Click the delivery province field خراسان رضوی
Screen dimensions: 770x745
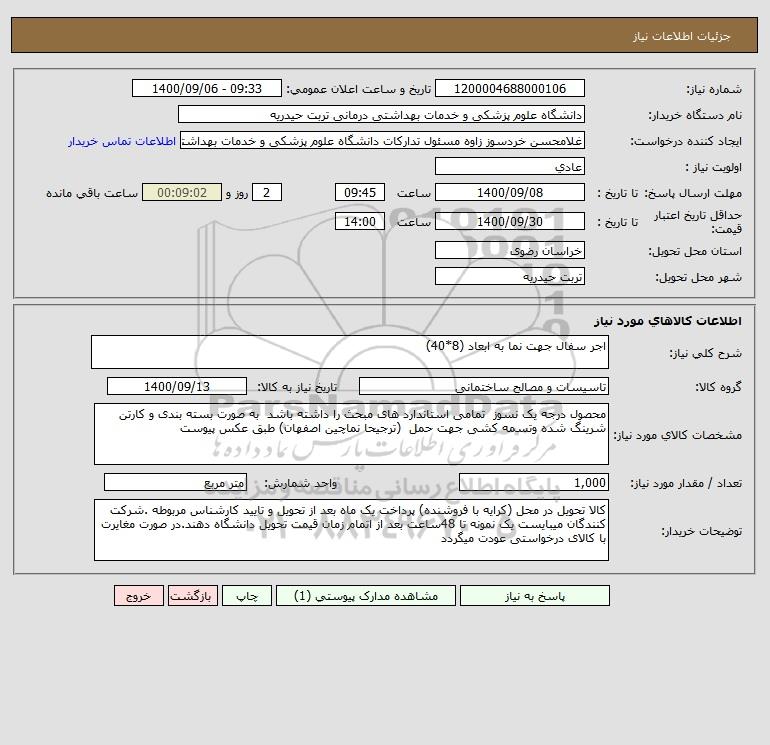click(x=510, y=250)
